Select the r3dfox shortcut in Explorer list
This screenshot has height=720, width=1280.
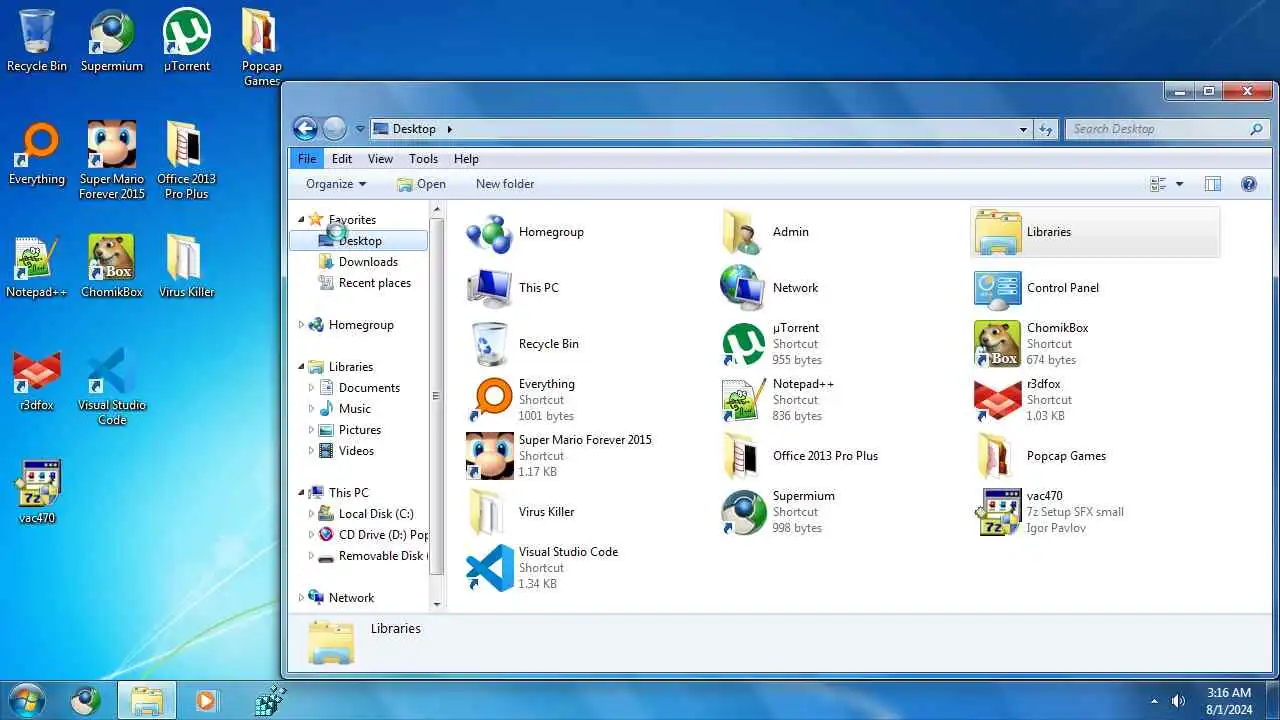click(998, 400)
